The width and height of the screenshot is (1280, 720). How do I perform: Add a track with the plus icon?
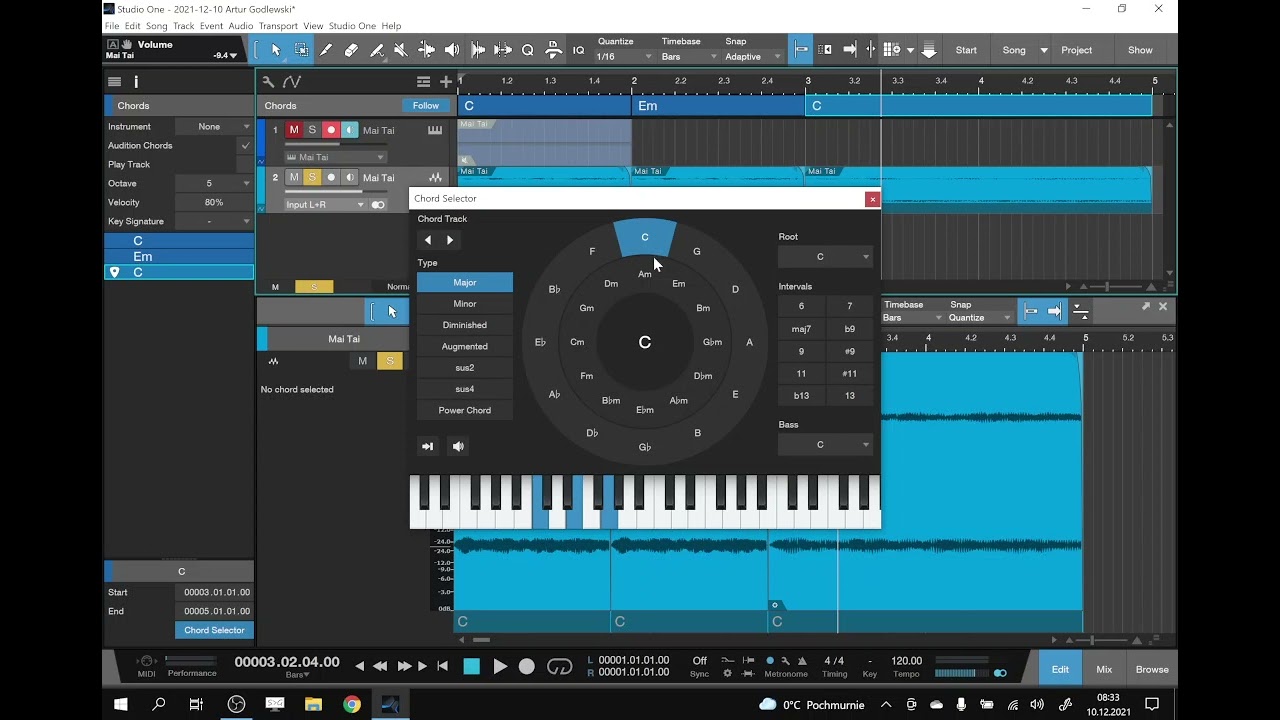click(x=446, y=82)
